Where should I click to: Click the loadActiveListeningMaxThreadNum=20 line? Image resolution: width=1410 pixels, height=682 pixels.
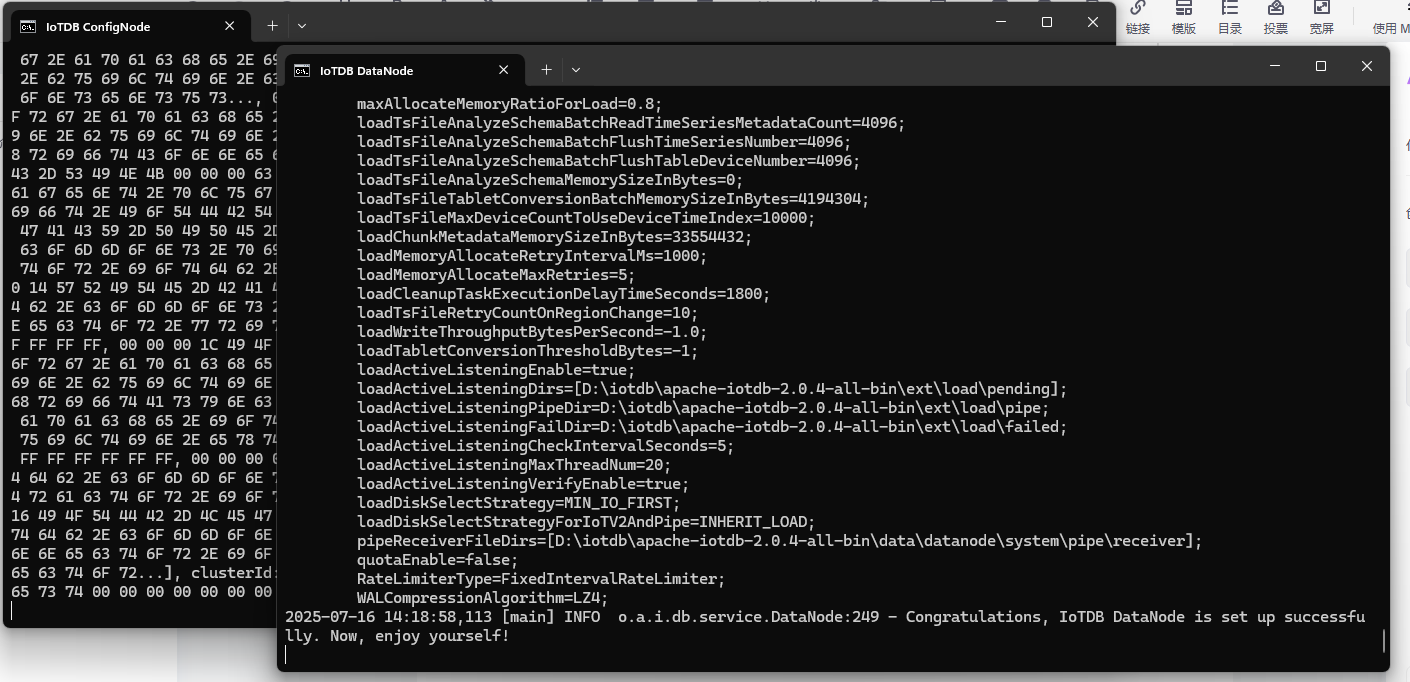tap(514, 465)
